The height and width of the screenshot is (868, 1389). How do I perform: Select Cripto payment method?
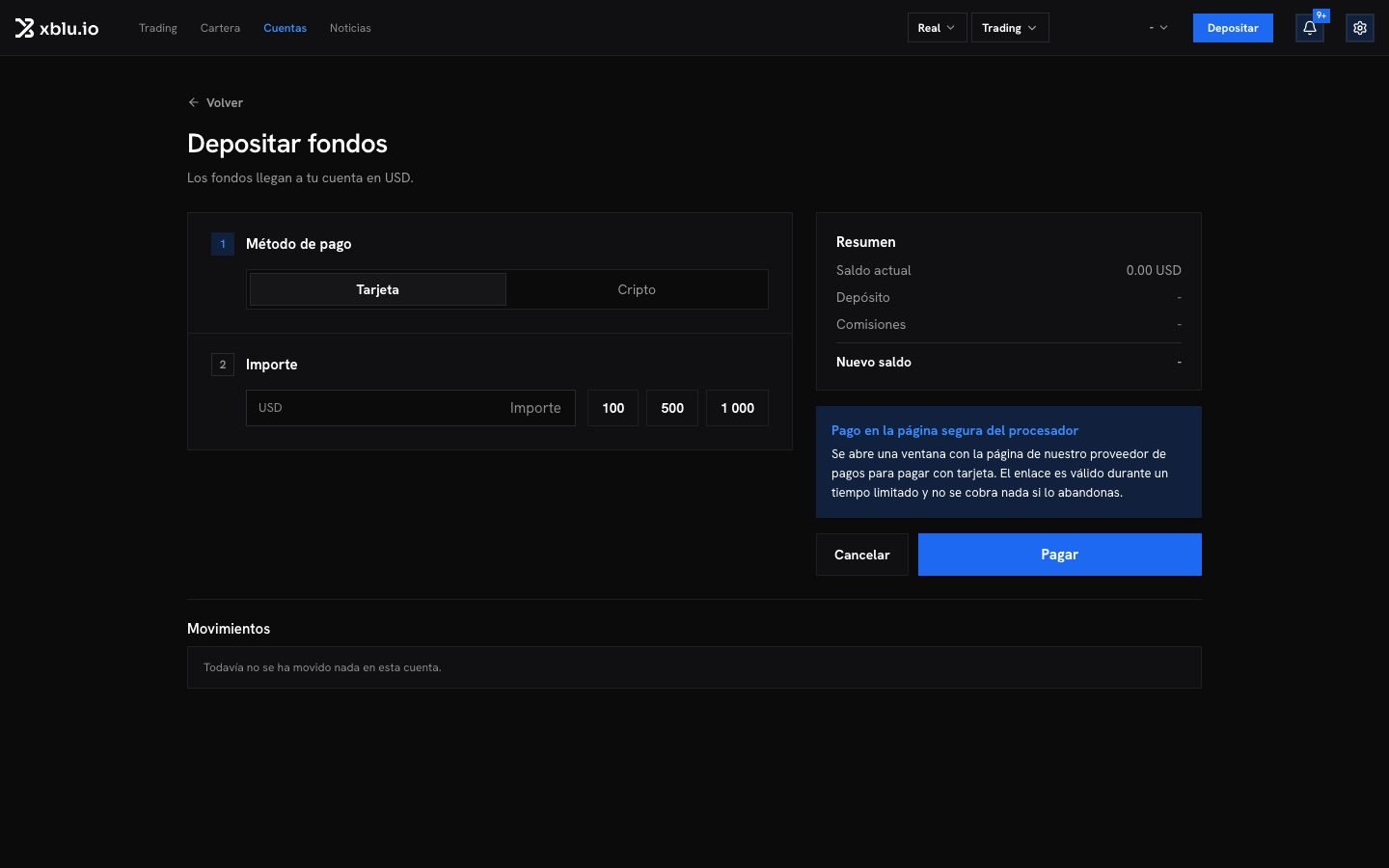tap(637, 289)
